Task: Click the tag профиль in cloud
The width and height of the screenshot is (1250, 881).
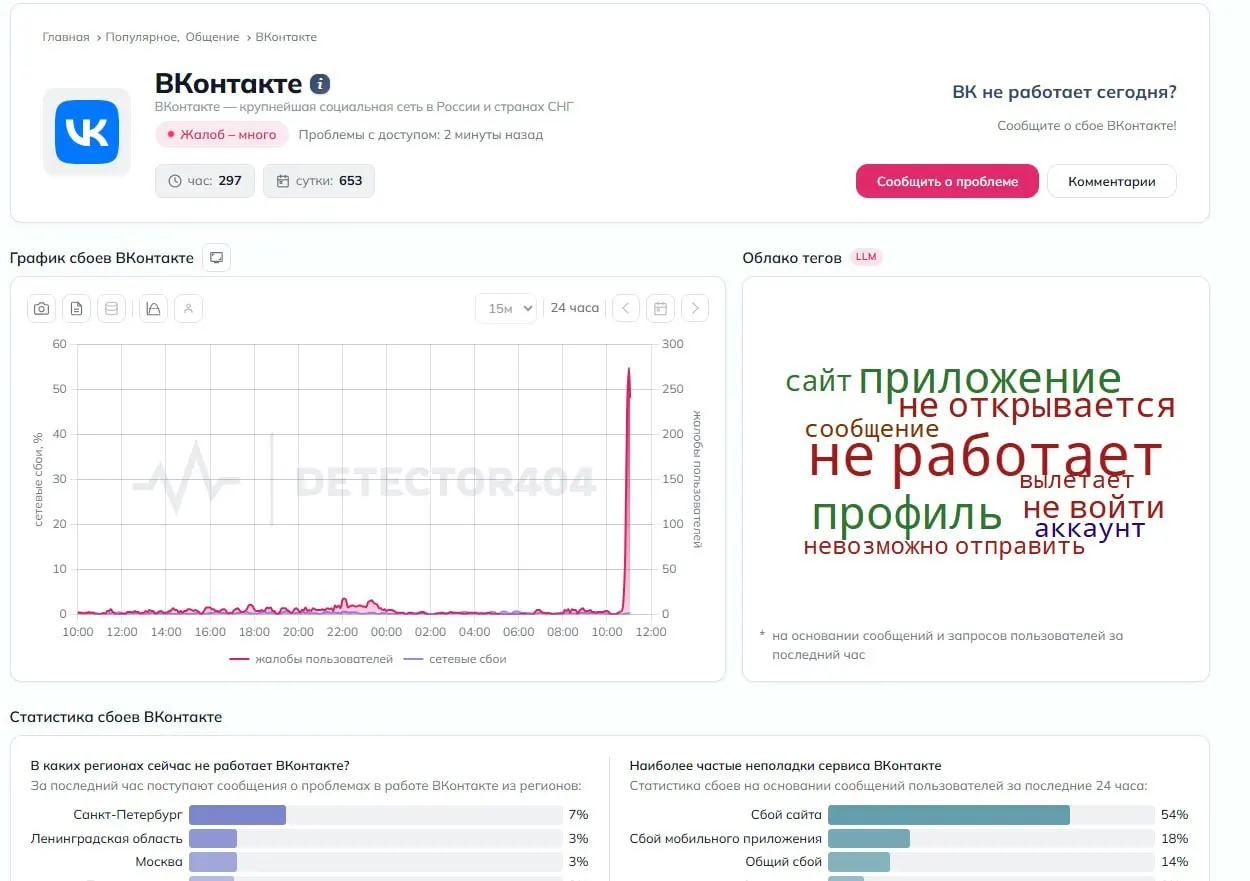Action: [x=907, y=513]
